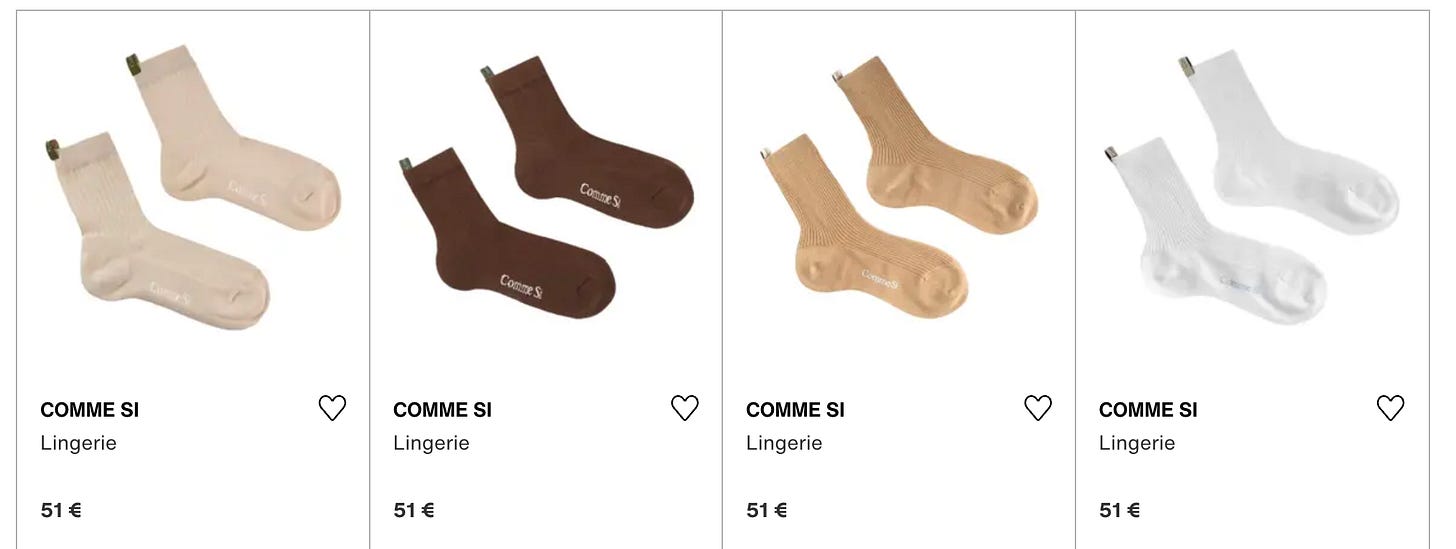Select COMME SI title under tan socks
This screenshot has height=549, width=1456.
[x=796, y=410]
